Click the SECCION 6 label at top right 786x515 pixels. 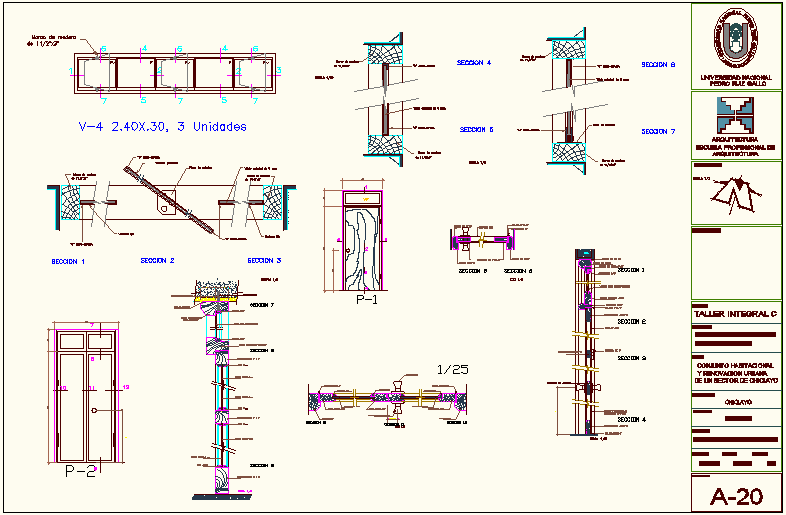click(x=658, y=64)
